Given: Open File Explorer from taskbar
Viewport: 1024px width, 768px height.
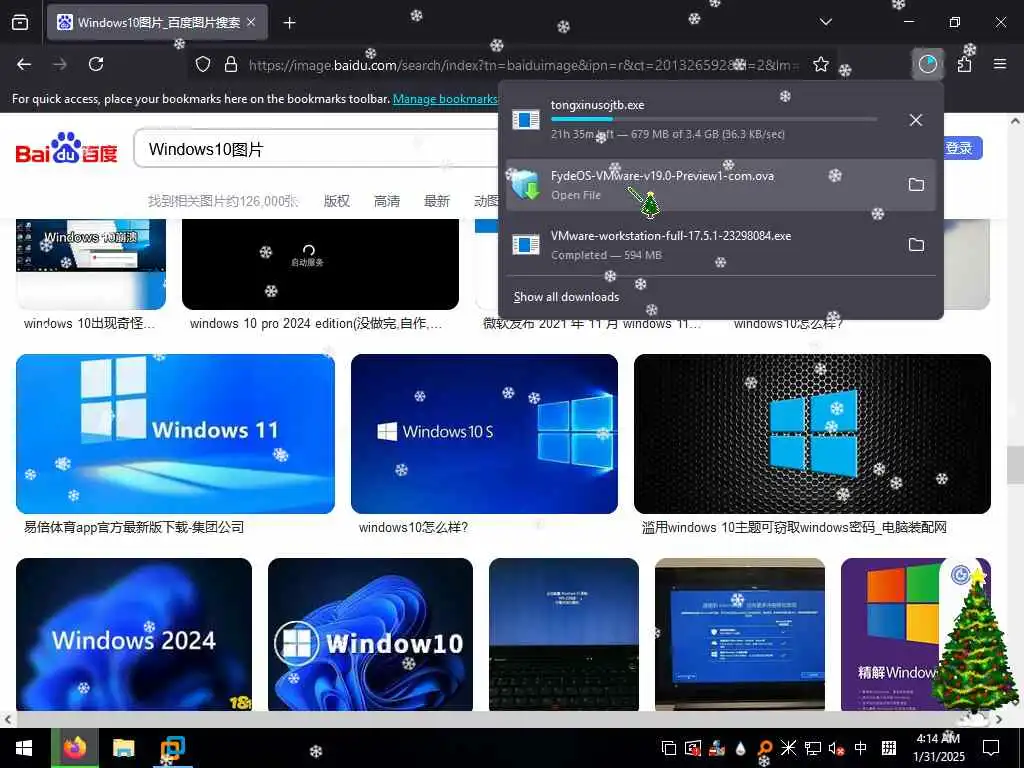Looking at the screenshot, I should tap(123, 748).
